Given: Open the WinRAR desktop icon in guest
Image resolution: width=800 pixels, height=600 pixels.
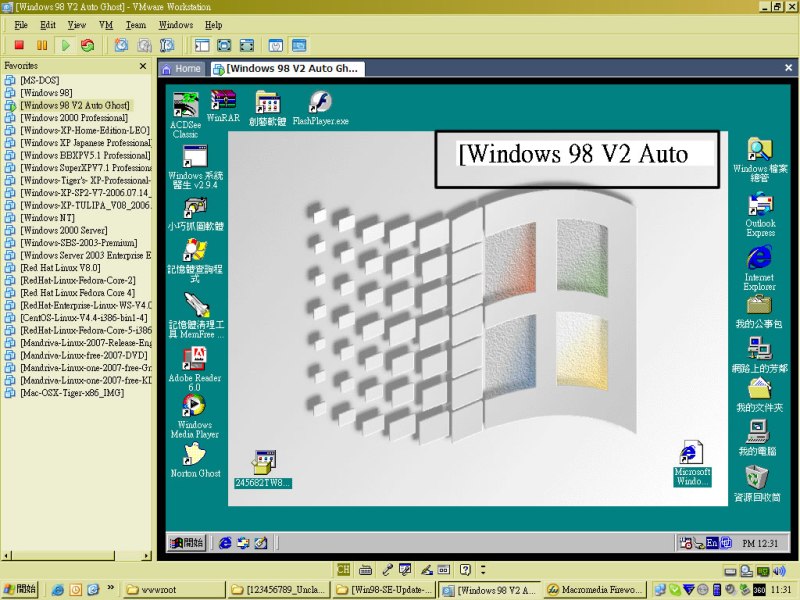Looking at the screenshot, I should point(223,106).
